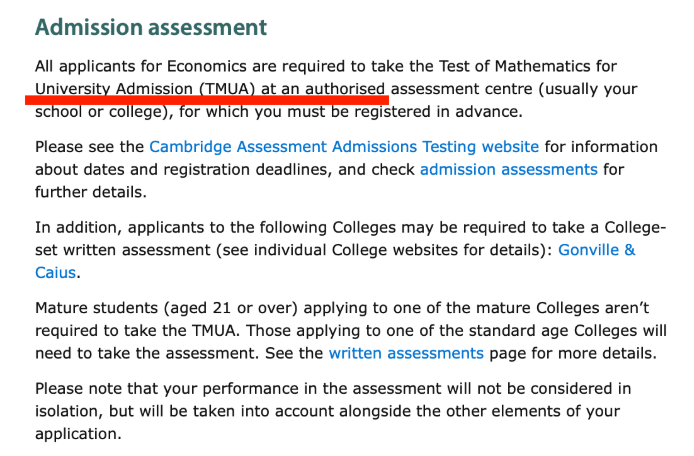This screenshot has width=694, height=456.
Task: Click the further details. text
Action: (x=91, y=192)
